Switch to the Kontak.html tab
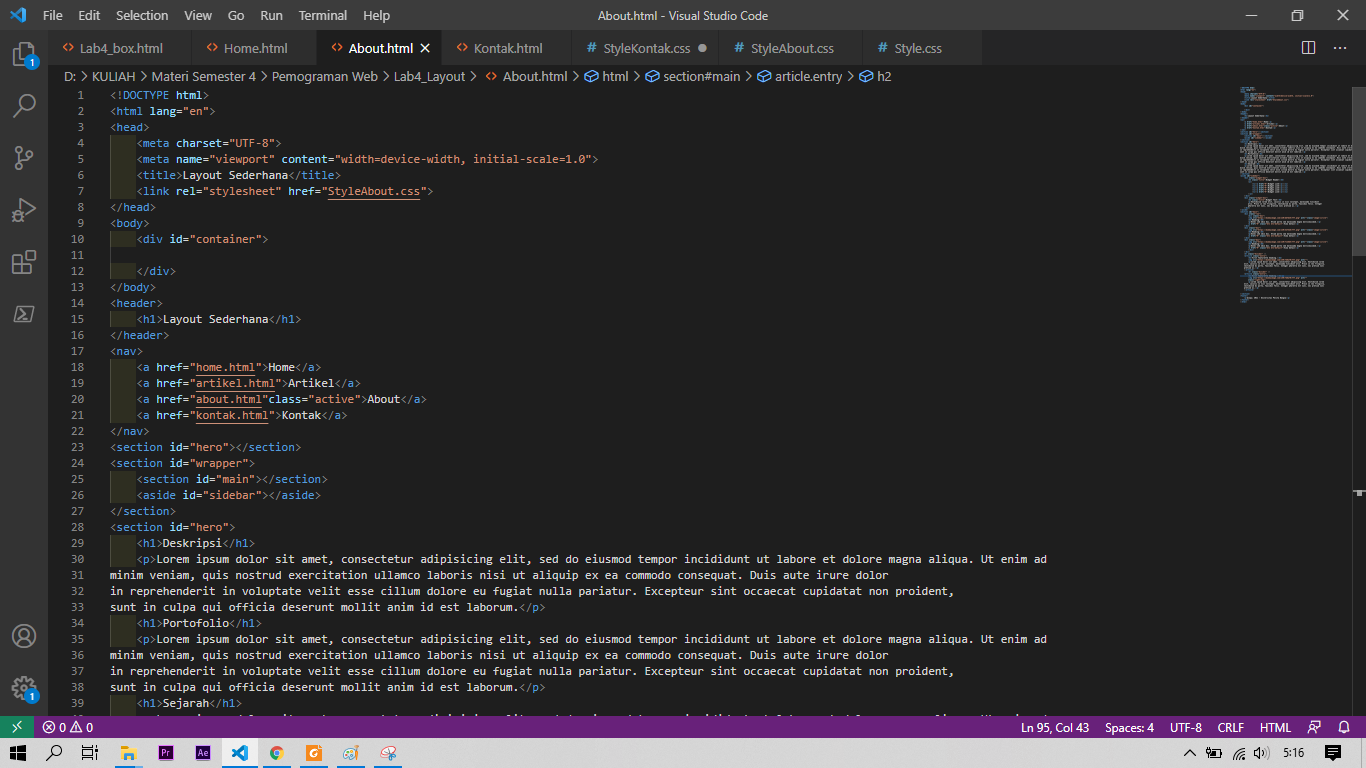This screenshot has height=768, width=1366. [x=506, y=47]
